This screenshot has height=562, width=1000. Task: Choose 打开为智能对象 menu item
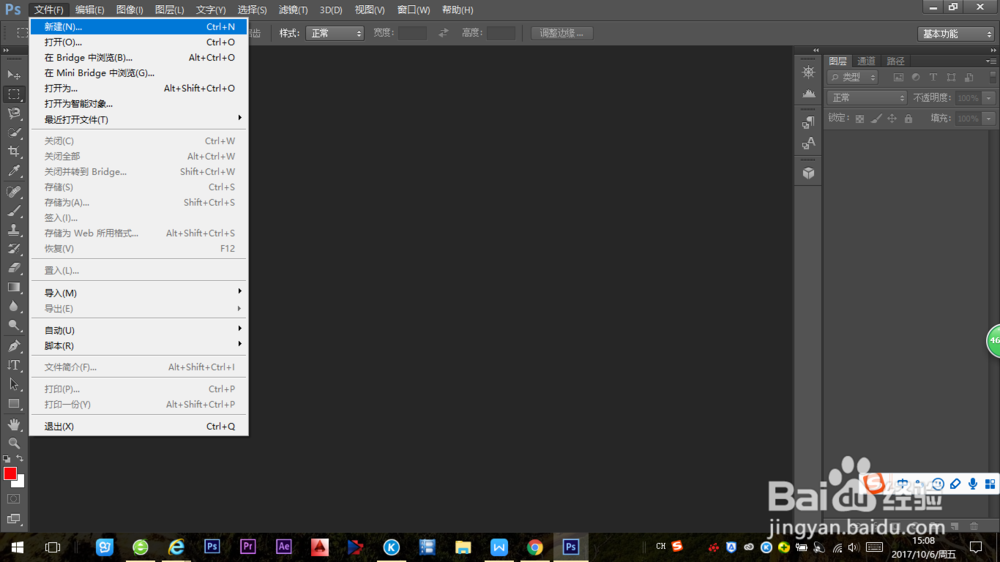138,103
